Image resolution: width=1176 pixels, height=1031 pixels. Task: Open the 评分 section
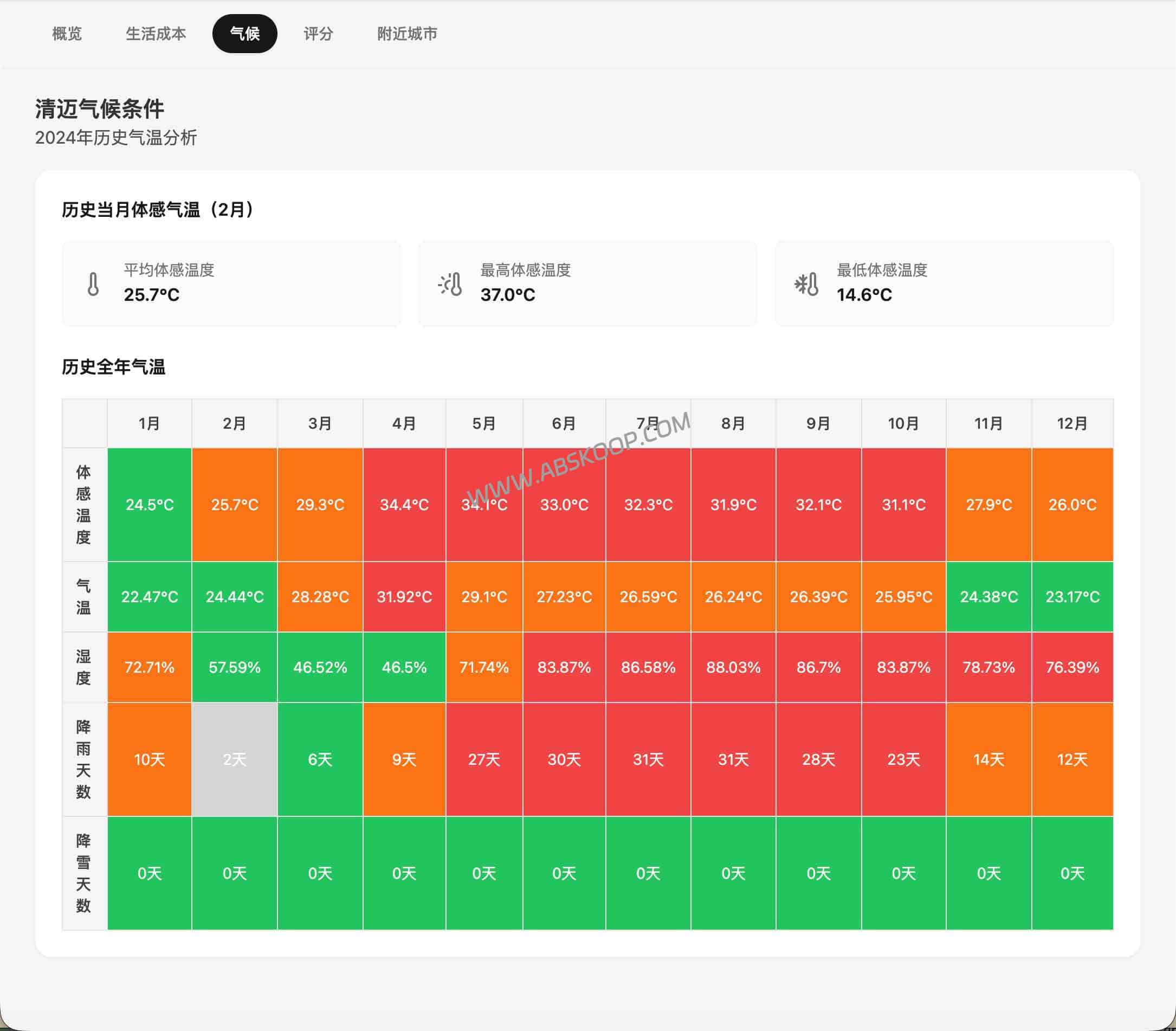[319, 34]
